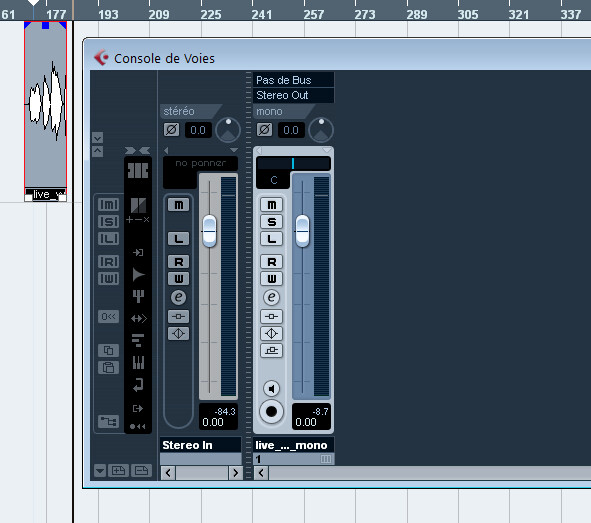Open Stereo Out output routing dropdown
The image size is (591, 523).
tap(293, 95)
